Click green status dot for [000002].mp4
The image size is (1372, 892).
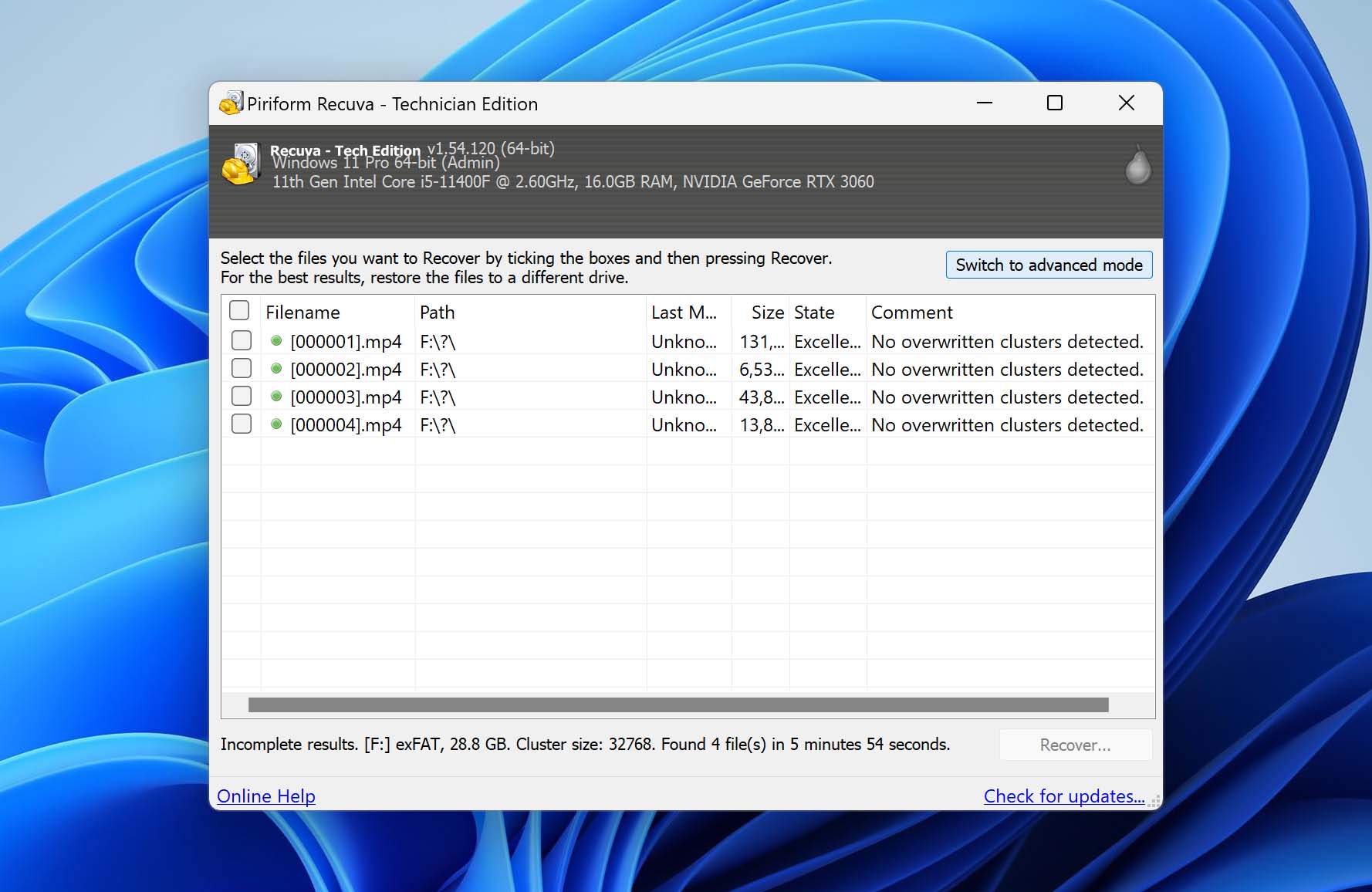point(276,368)
